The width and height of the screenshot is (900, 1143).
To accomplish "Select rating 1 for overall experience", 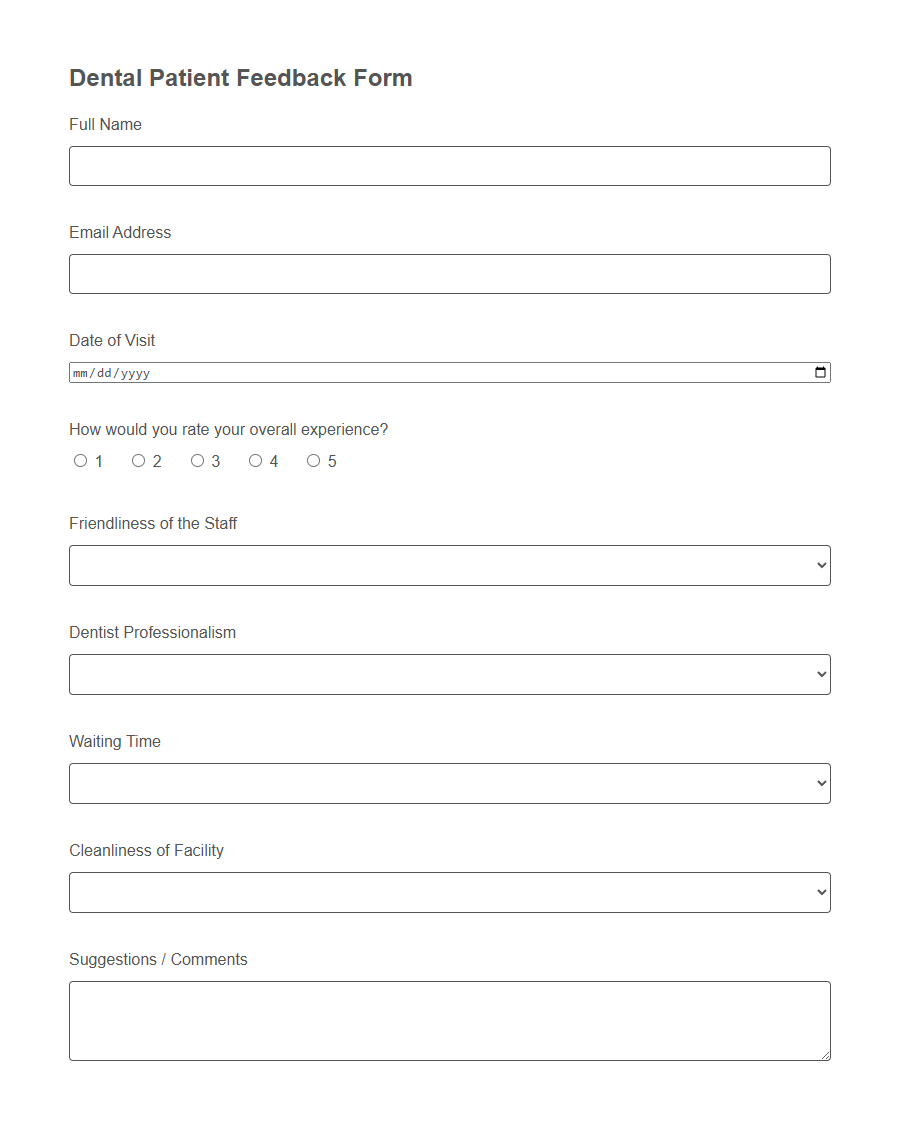I will (80, 460).
